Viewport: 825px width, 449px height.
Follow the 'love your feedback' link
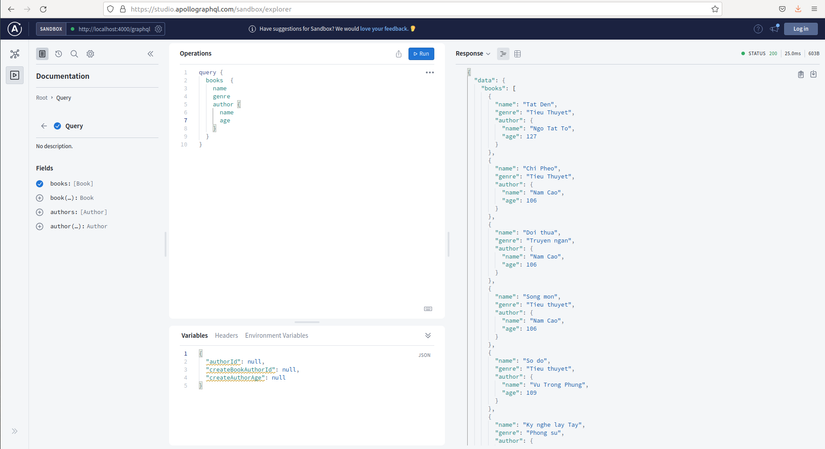tap(384, 29)
